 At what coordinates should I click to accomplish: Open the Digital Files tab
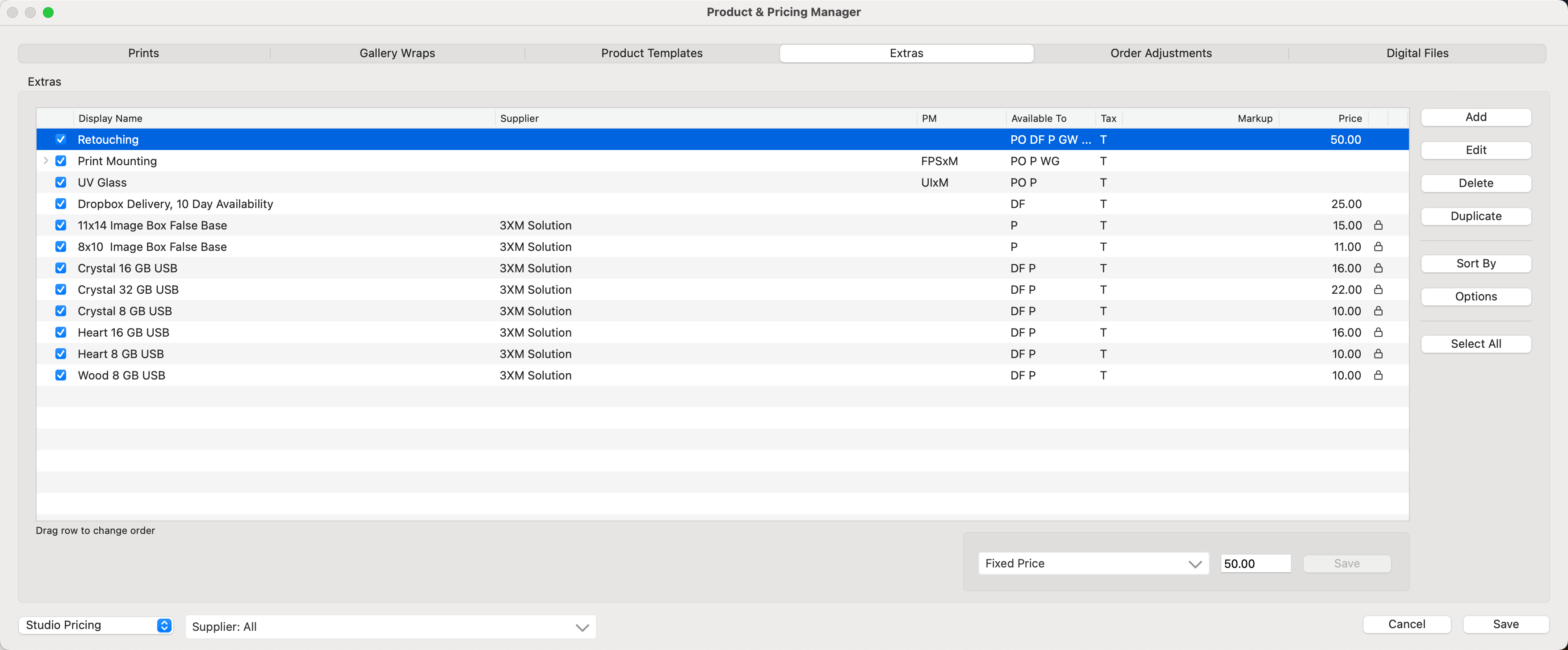point(1417,53)
